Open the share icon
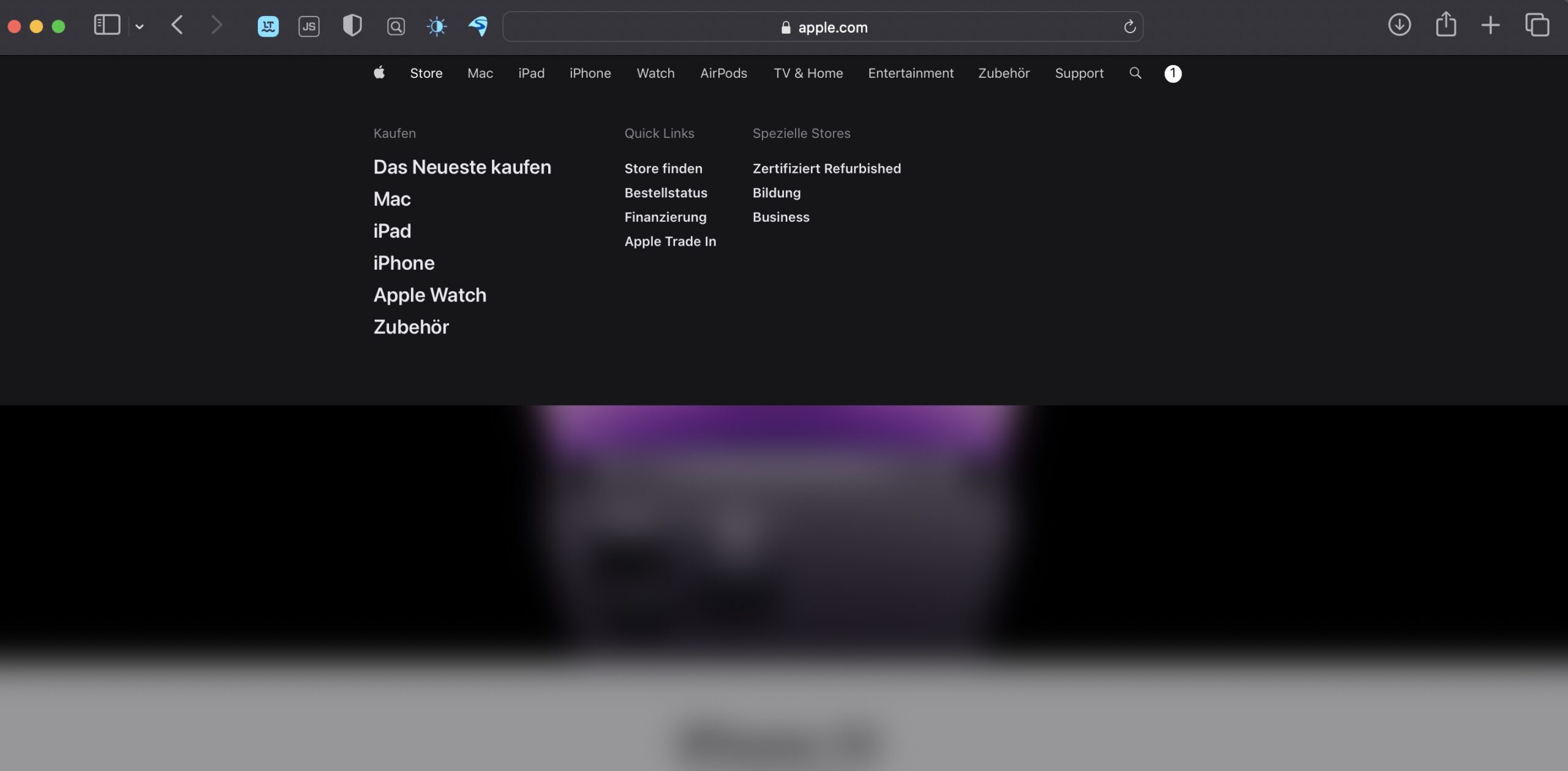This screenshot has width=1568, height=771. click(x=1446, y=25)
